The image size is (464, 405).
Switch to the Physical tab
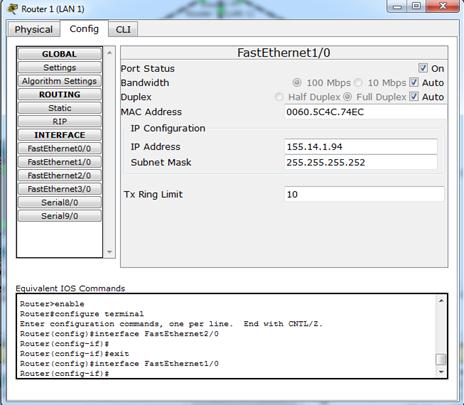coord(33,29)
